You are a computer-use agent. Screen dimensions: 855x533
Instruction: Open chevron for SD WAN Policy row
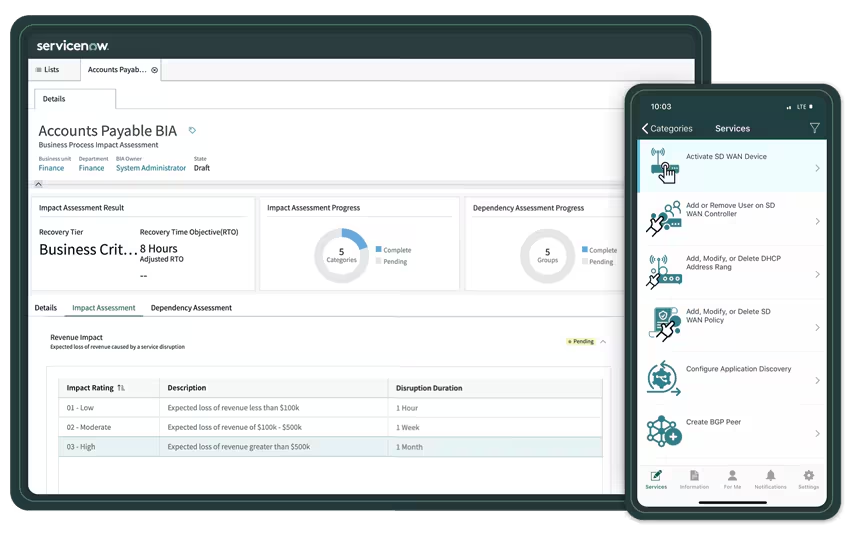click(x=817, y=327)
